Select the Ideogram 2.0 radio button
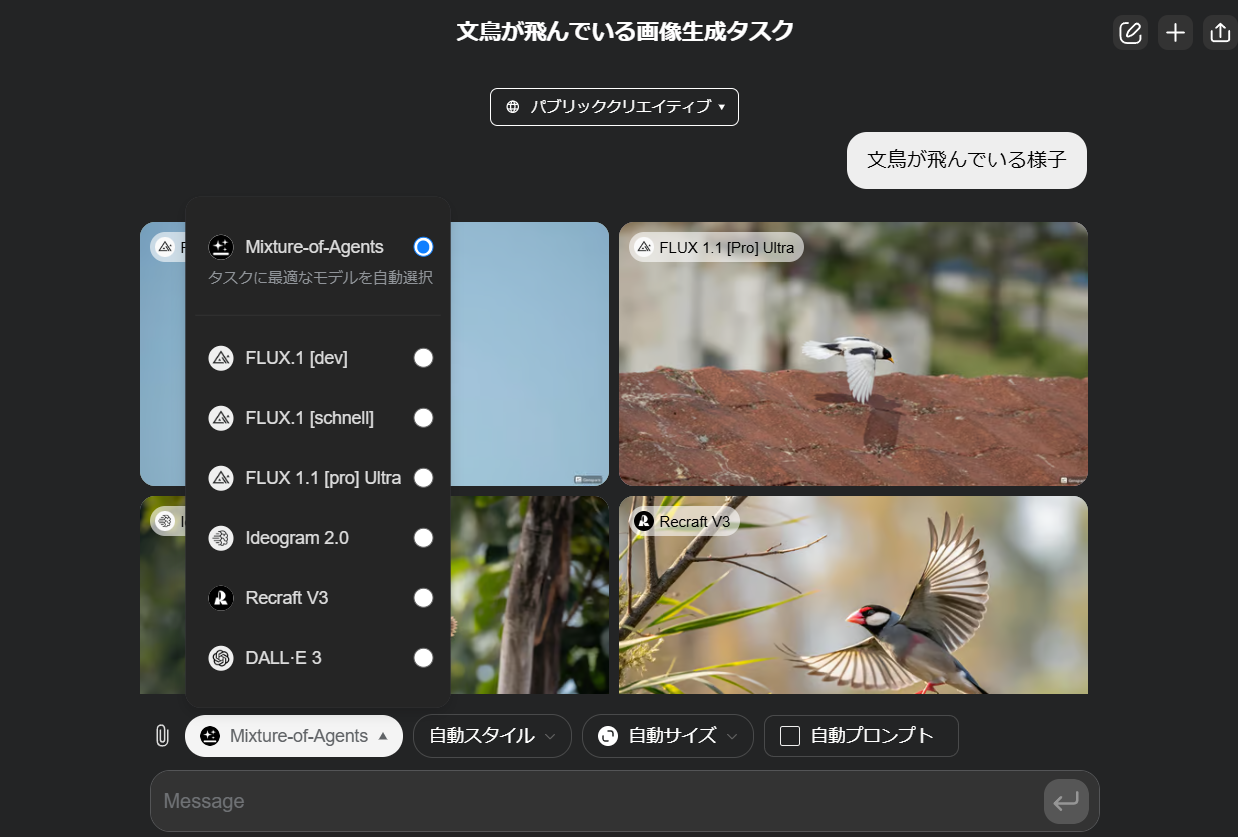This screenshot has height=837, width=1238. tap(423, 538)
